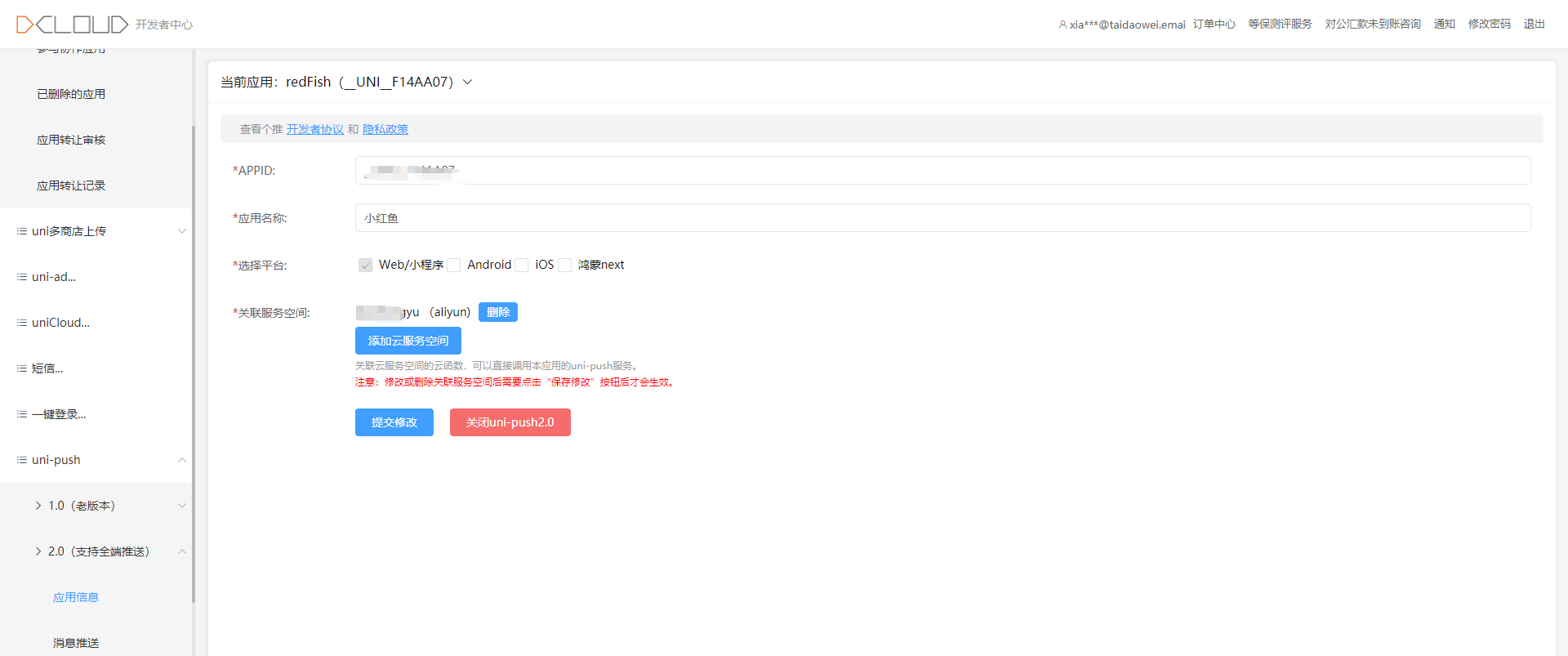Click the list icon beside uni多商店上传

22,231
